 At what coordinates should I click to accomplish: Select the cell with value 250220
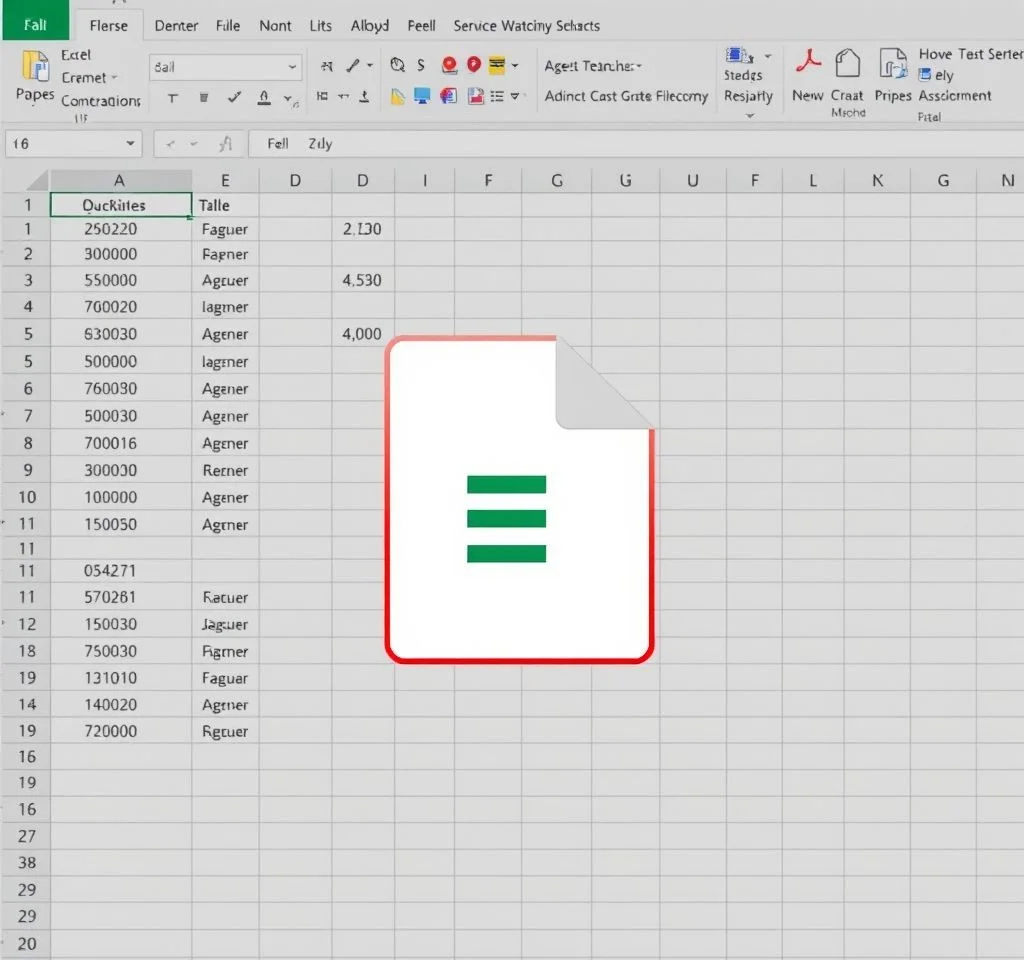click(x=121, y=229)
